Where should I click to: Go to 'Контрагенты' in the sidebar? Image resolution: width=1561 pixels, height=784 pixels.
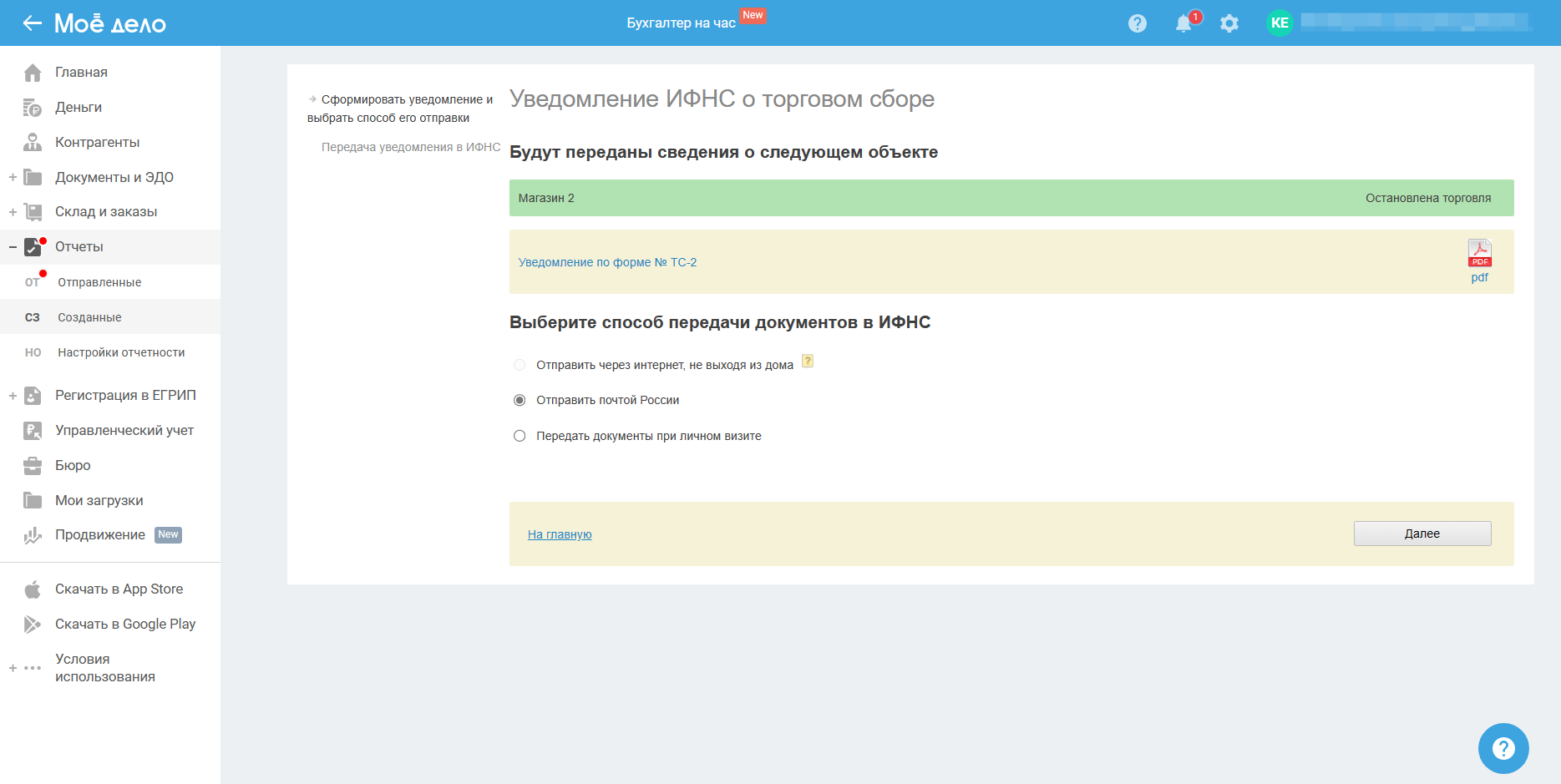97,143
